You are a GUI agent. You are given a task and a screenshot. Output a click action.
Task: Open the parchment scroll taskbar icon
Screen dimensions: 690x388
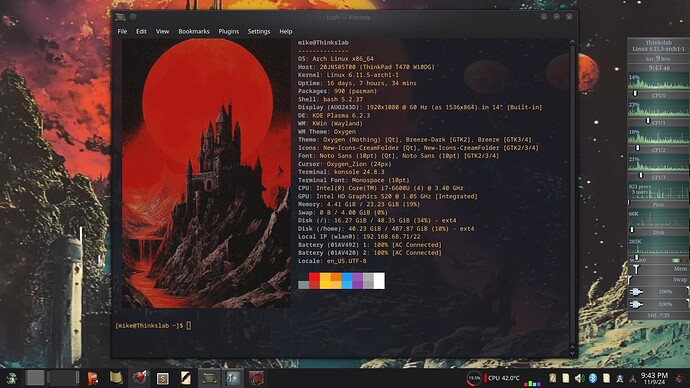click(116, 378)
